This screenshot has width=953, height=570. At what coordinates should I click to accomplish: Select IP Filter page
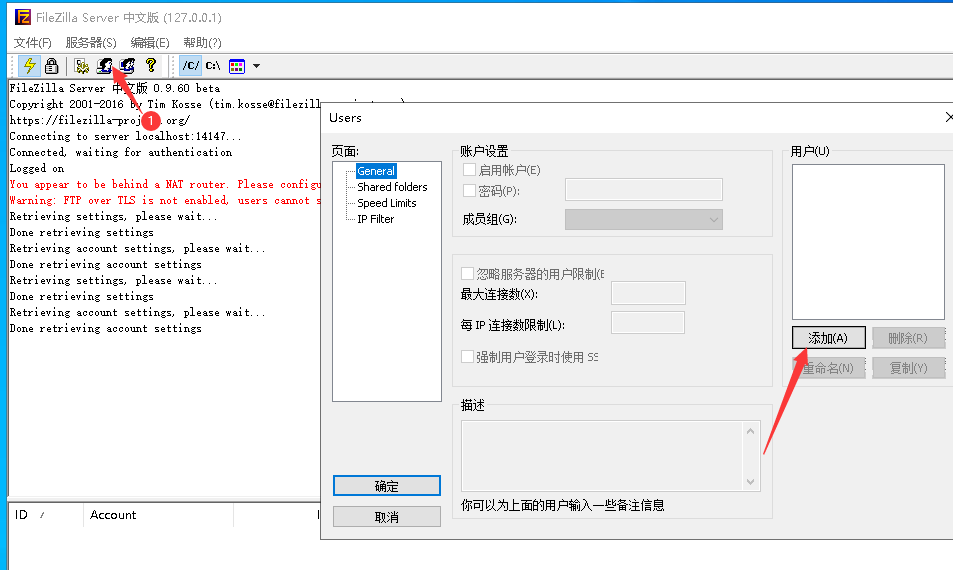[x=376, y=219]
